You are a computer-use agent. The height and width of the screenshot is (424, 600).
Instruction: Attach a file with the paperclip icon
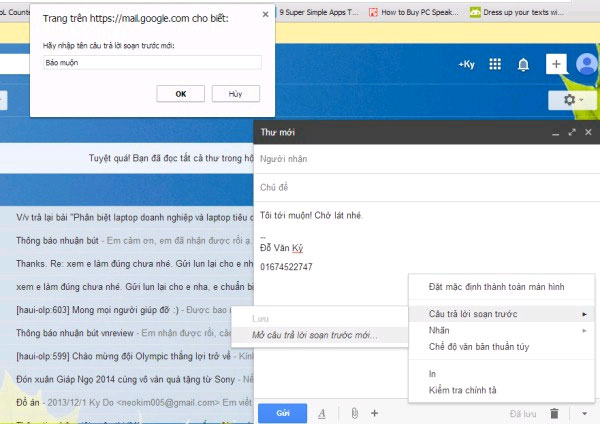point(355,413)
